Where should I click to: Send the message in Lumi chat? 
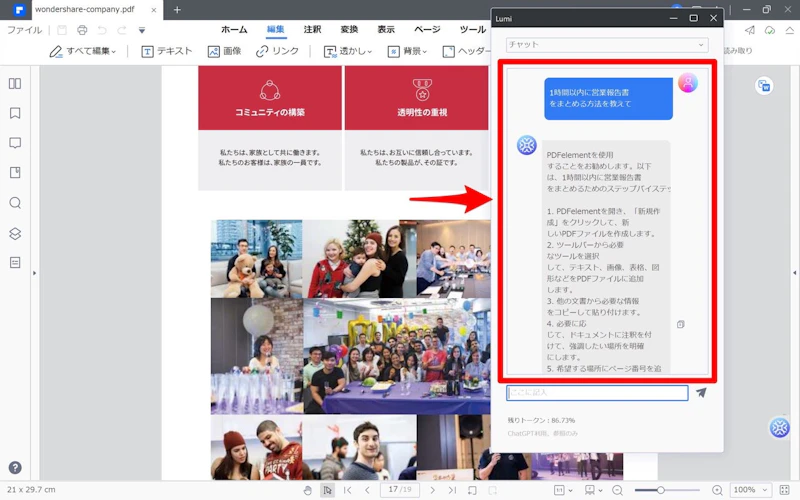coord(701,393)
